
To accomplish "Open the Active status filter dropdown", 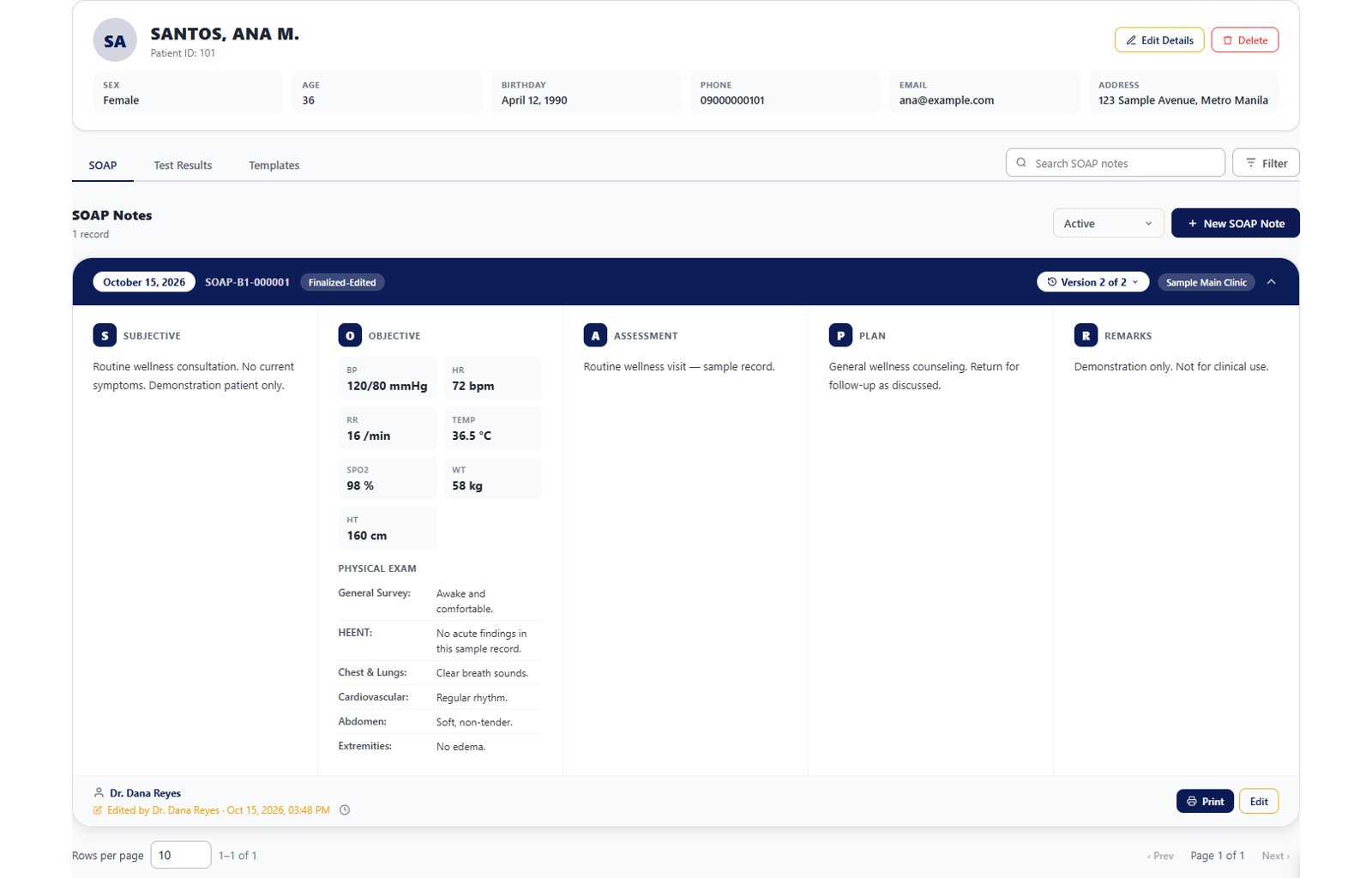I will (1108, 223).
